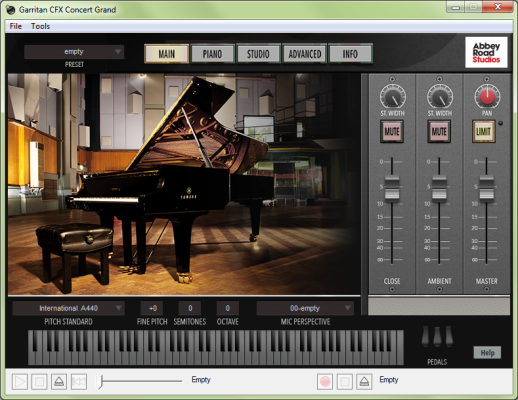Click the Abbey Road Studios logo
Screen dimensions: 518x400
pyautogui.click(x=486, y=52)
